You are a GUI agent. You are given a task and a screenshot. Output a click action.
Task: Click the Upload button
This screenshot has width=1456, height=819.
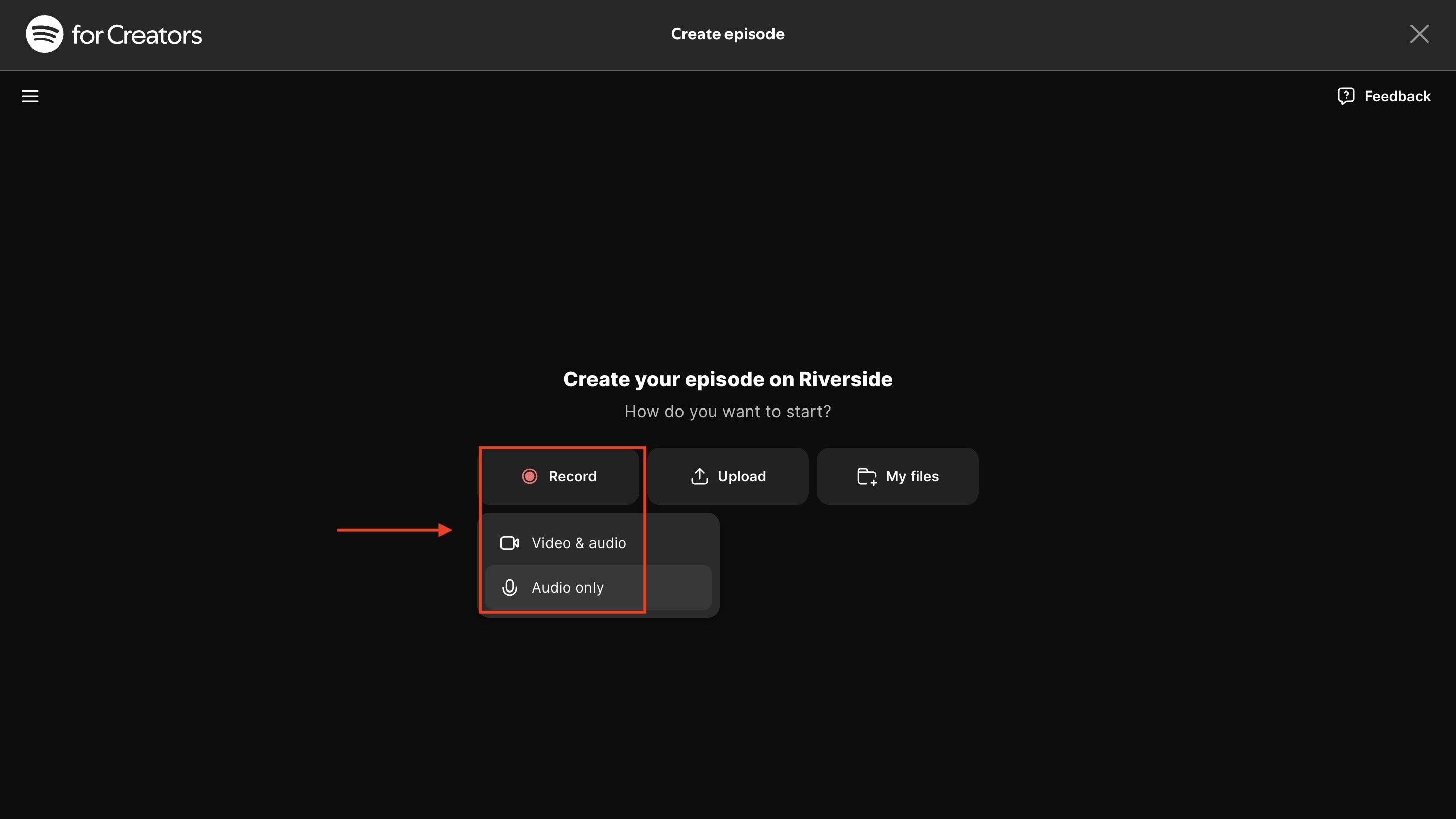728,476
